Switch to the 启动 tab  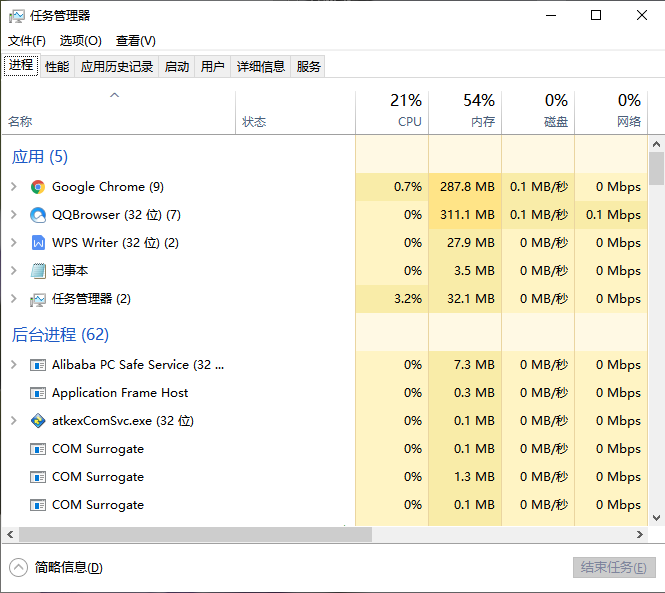click(176, 67)
